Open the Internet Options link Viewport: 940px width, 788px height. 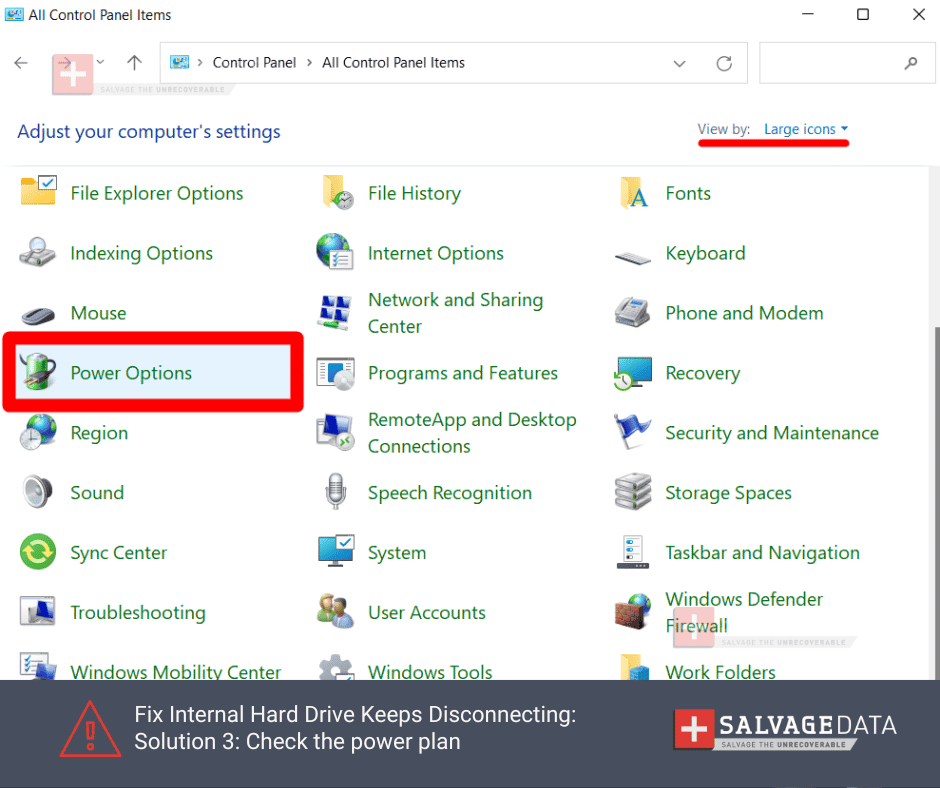pos(436,253)
